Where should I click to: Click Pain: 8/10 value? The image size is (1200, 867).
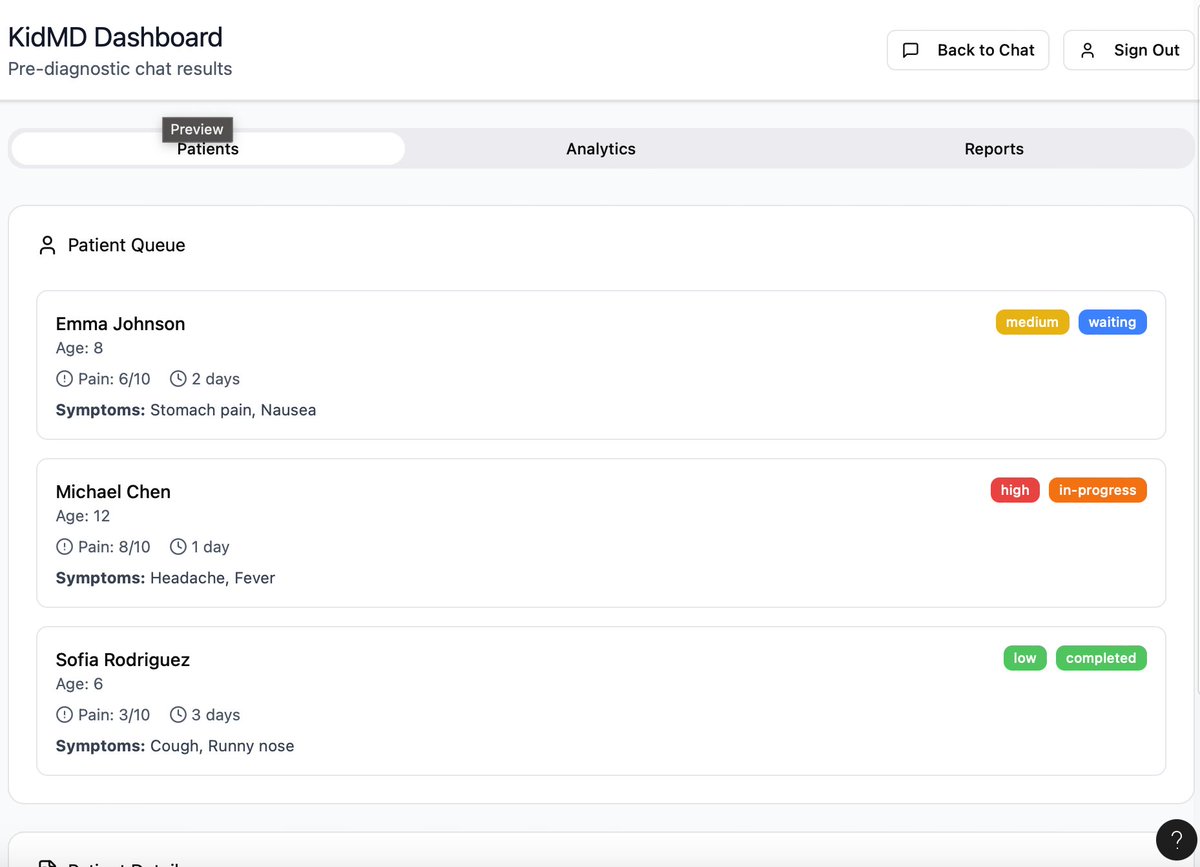coord(114,547)
